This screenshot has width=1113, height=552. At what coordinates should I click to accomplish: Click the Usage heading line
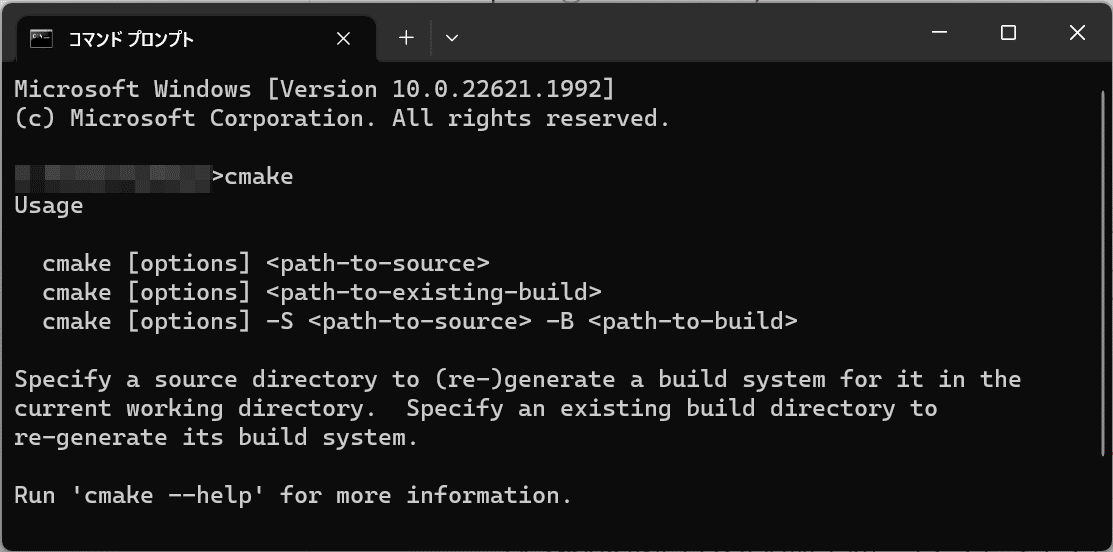[x=49, y=206]
